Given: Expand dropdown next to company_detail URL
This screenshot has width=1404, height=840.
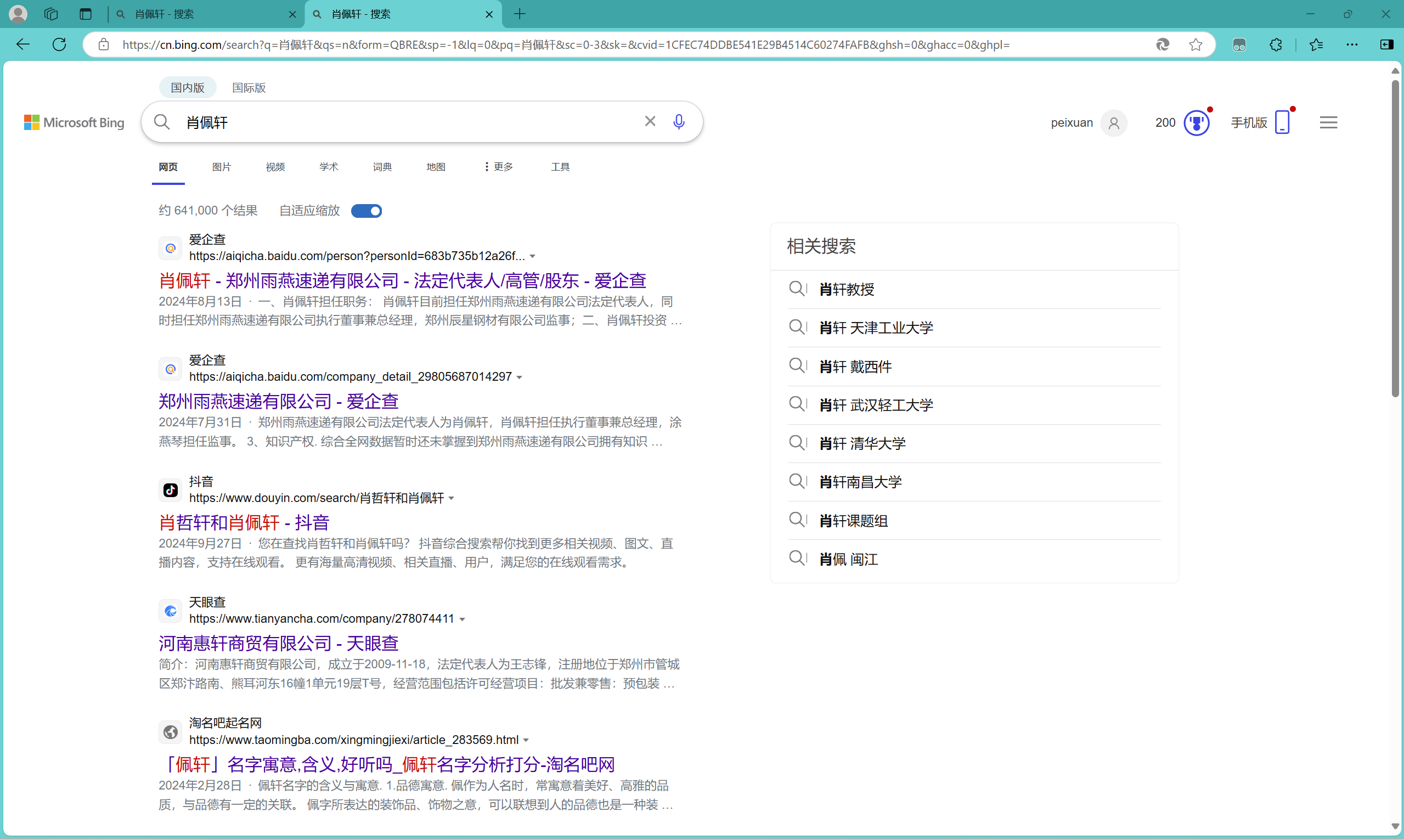Looking at the screenshot, I should [519, 377].
